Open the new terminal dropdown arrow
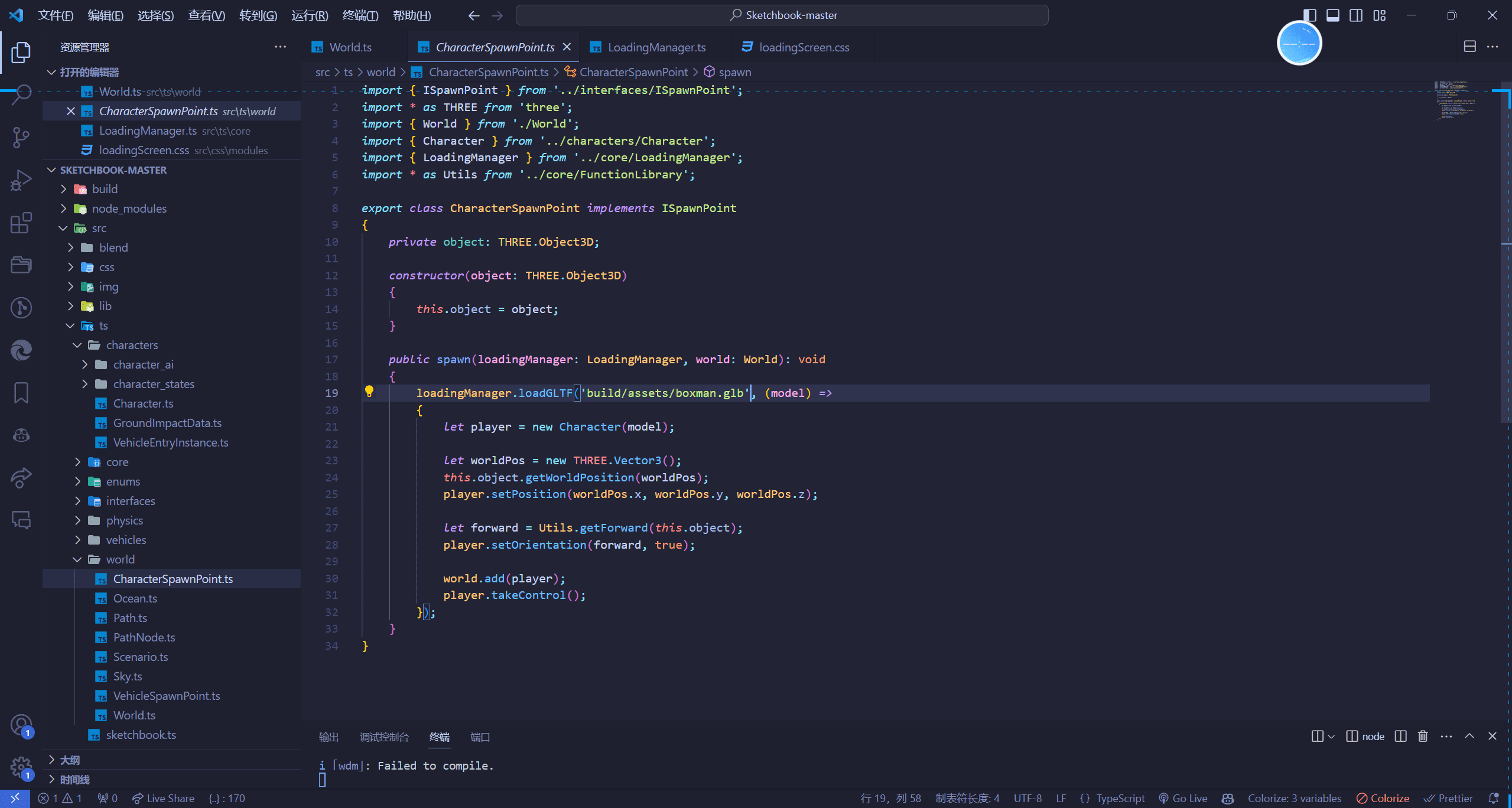 1331,736
